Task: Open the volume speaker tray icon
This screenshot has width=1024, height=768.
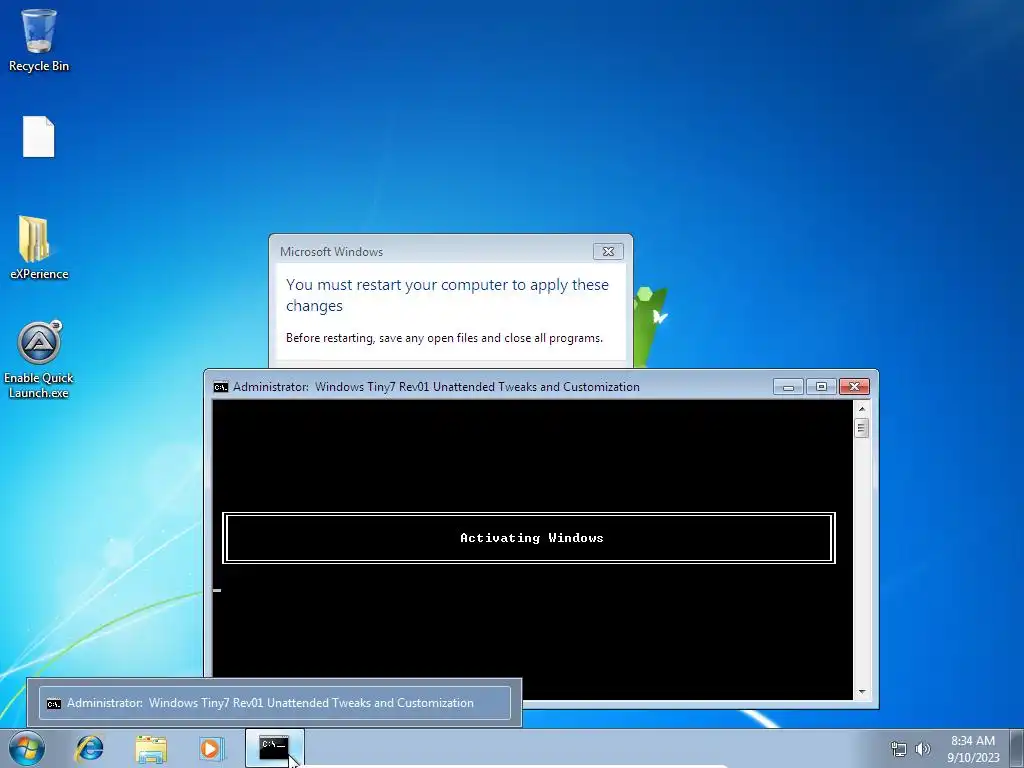Action: [922, 749]
